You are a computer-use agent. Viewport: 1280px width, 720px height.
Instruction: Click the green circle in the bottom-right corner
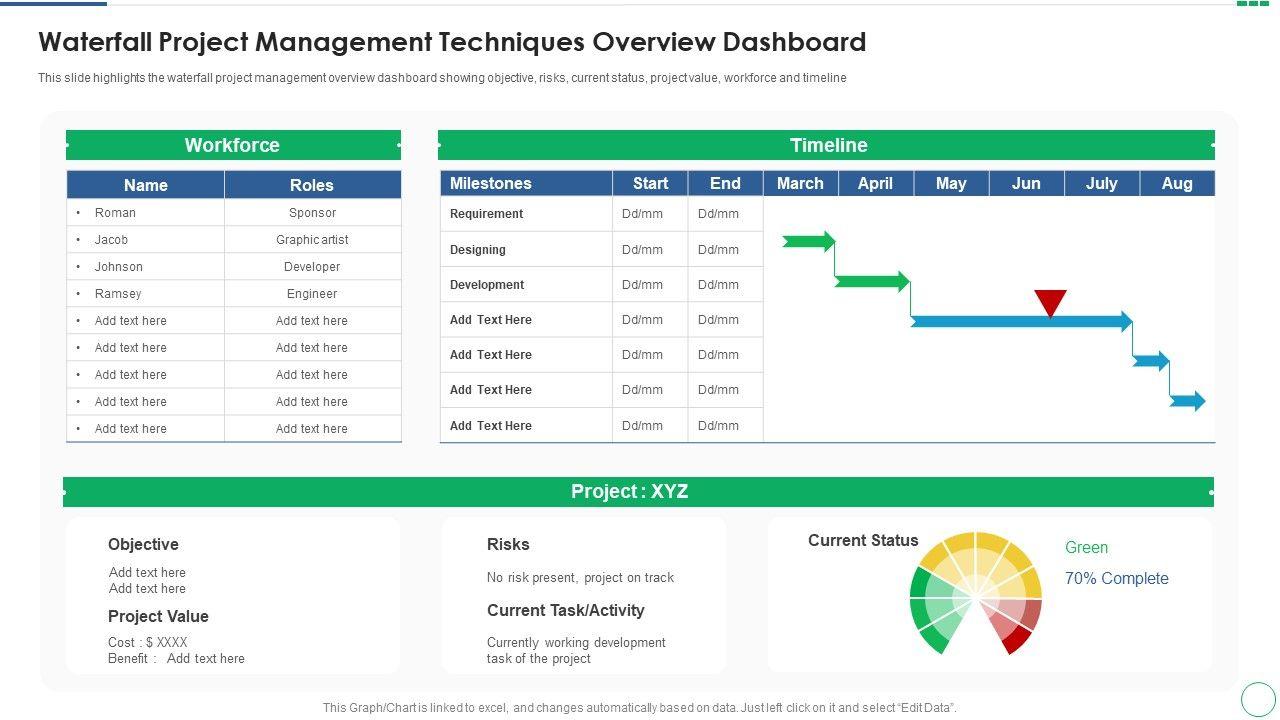click(1258, 698)
